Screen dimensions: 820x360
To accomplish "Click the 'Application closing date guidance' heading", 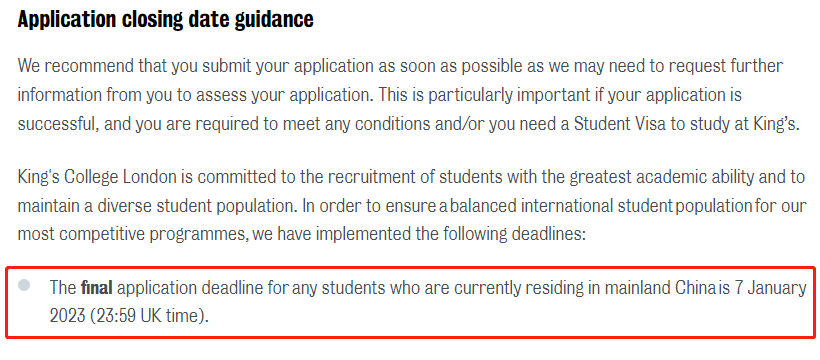I will tap(166, 19).
